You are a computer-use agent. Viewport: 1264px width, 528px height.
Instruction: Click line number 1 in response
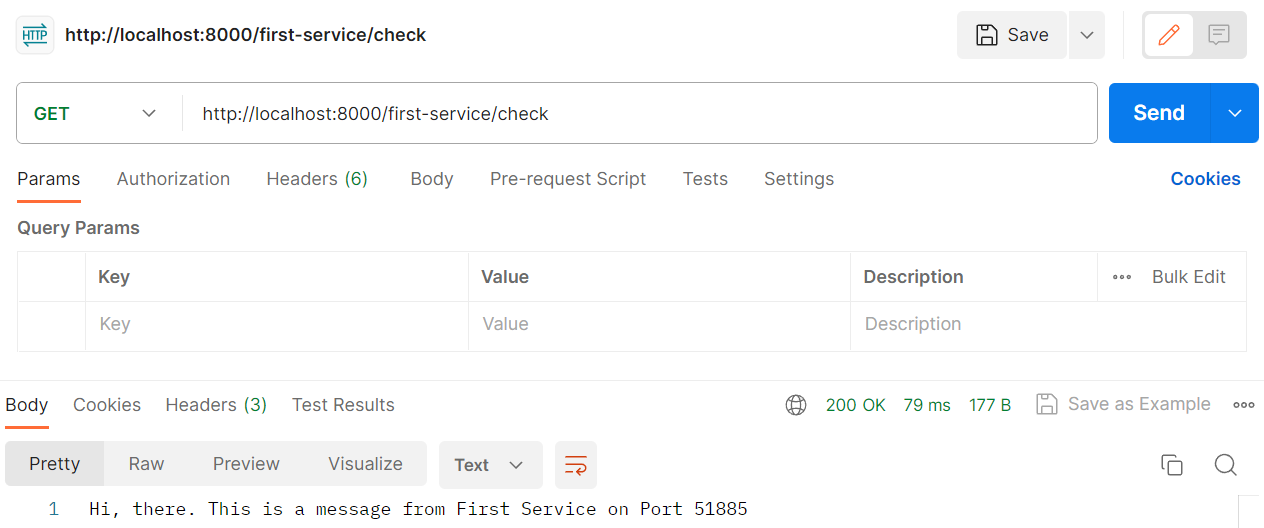tap(54, 509)
